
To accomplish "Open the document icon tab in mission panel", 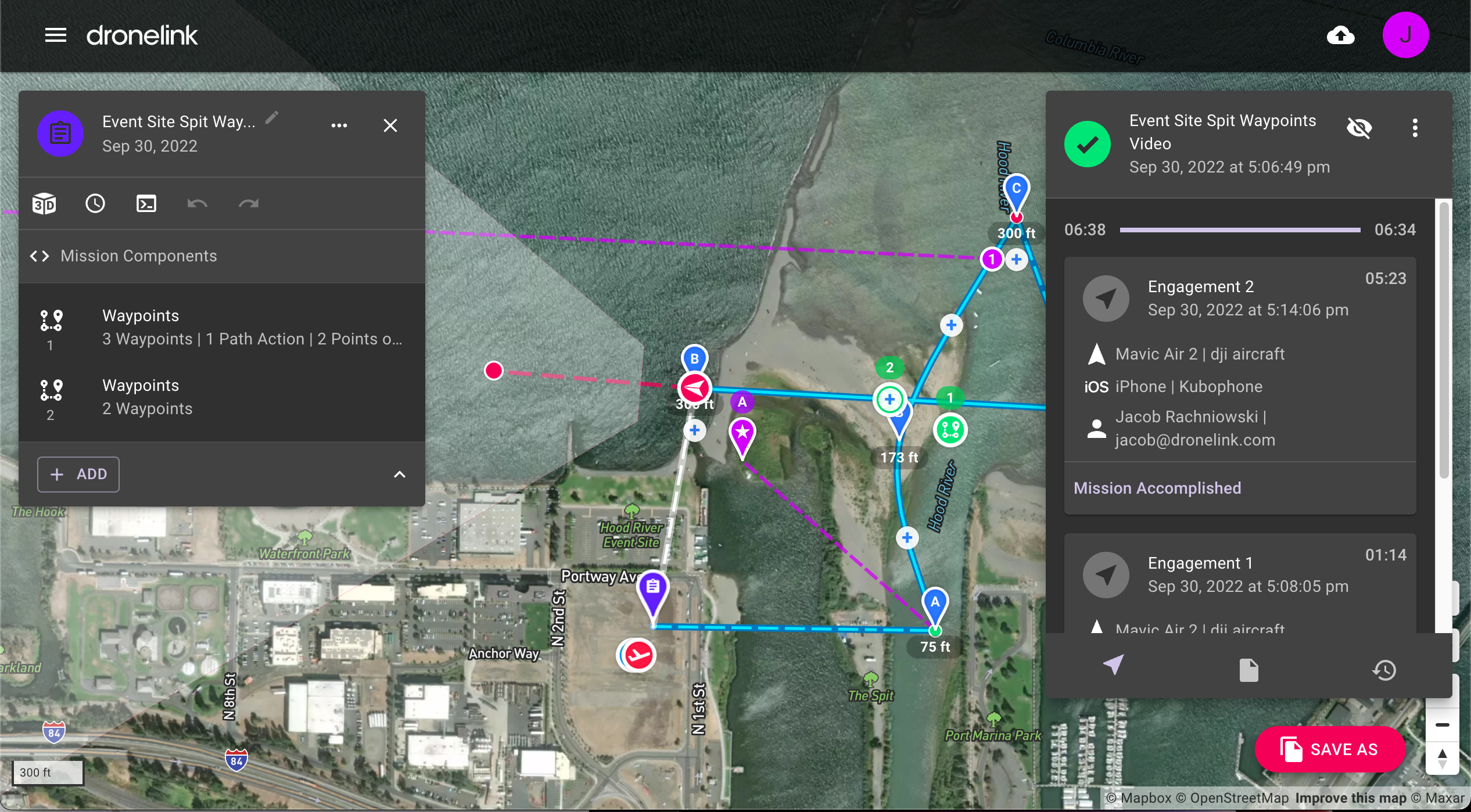I will click(1248, 670).
